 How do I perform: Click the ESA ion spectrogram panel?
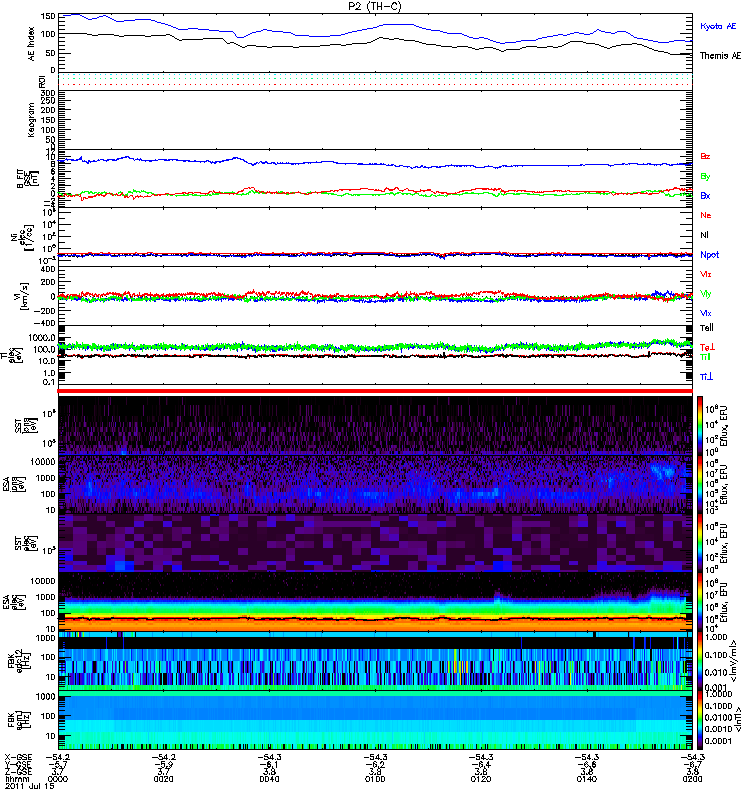point(375,484)
